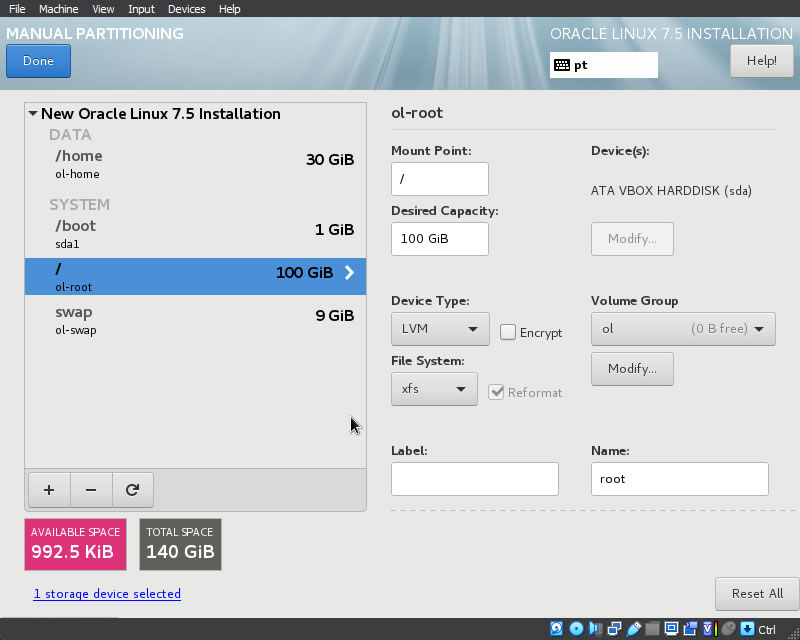The image size is (800, 640).
Task: Open the View menu
Action: (103, 9)
